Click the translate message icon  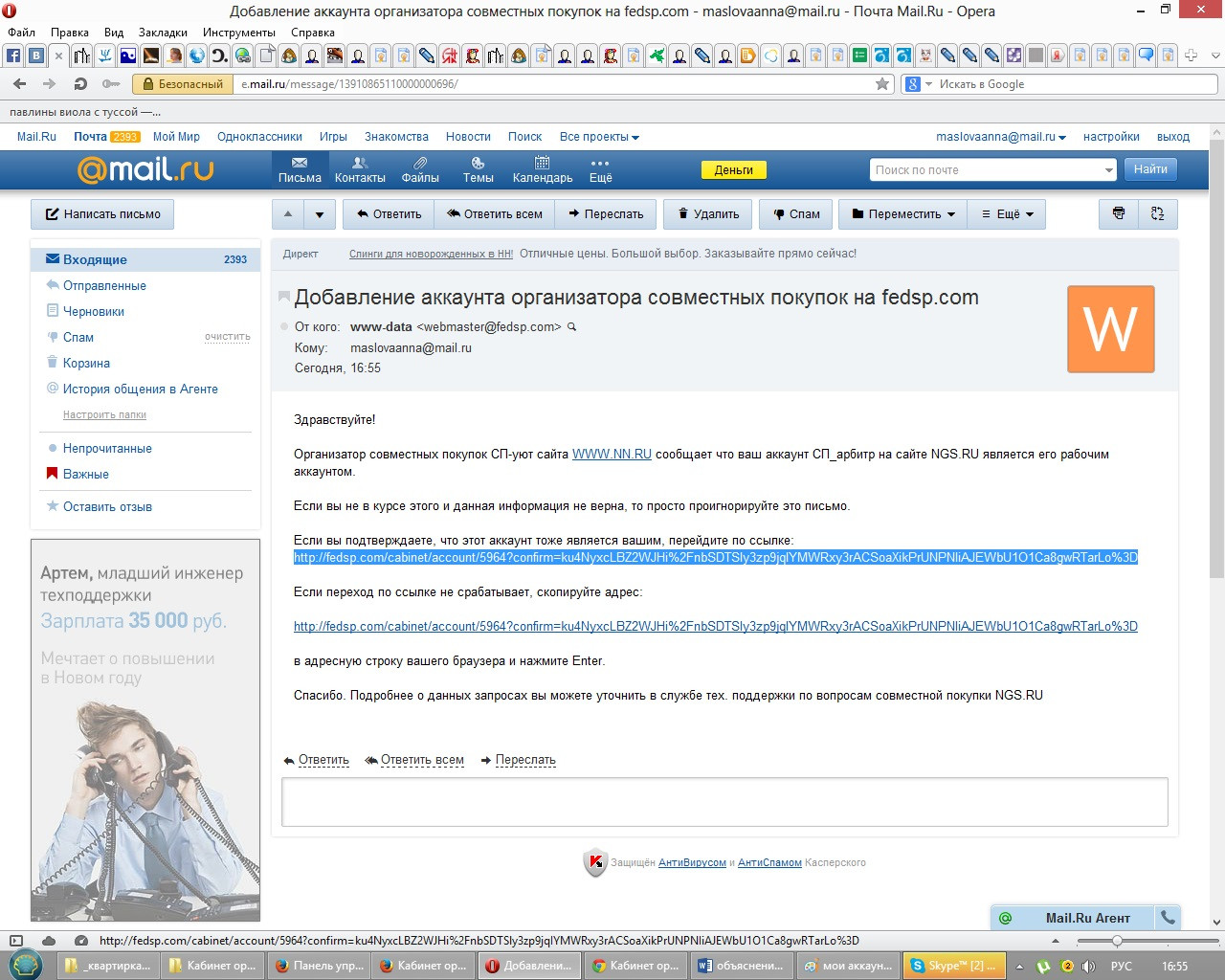pyautogui.click(x=1158, y=213)
